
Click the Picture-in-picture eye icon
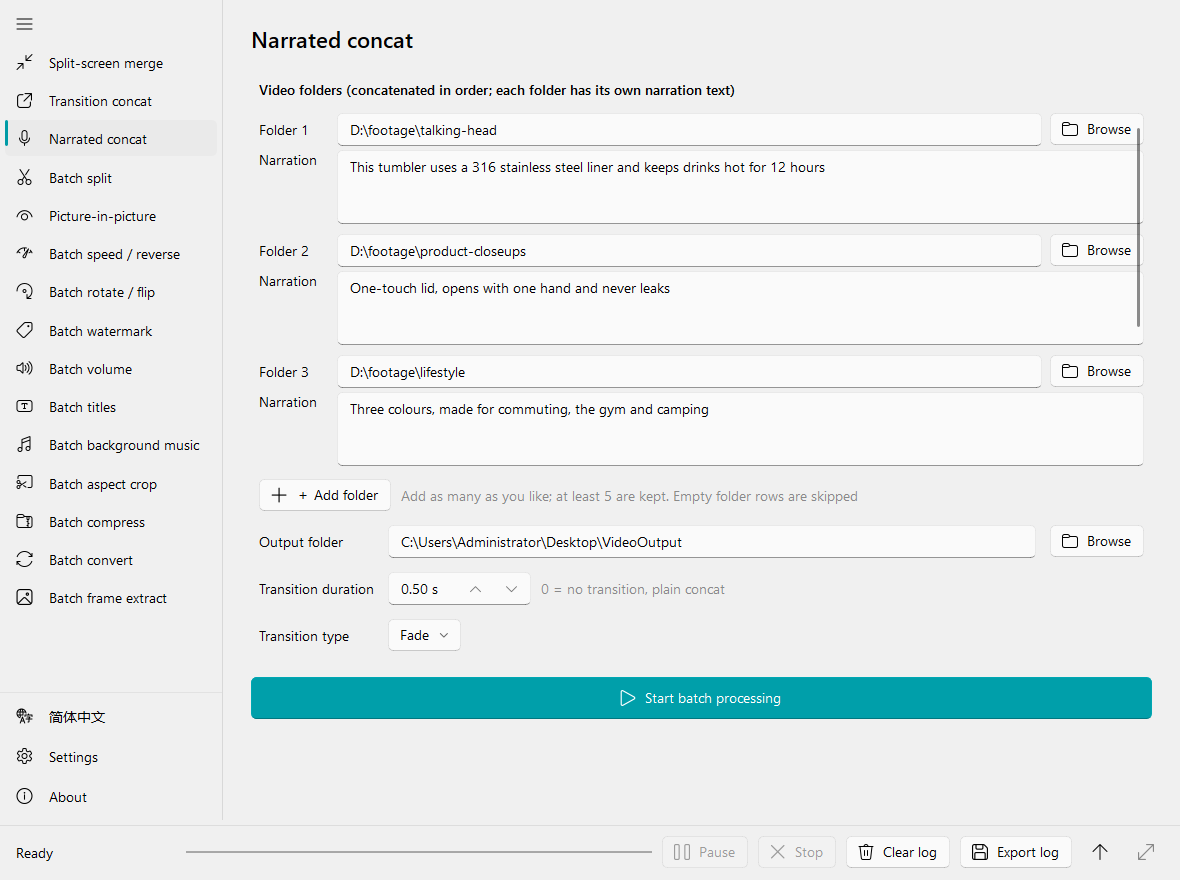[x=24, y=216]
